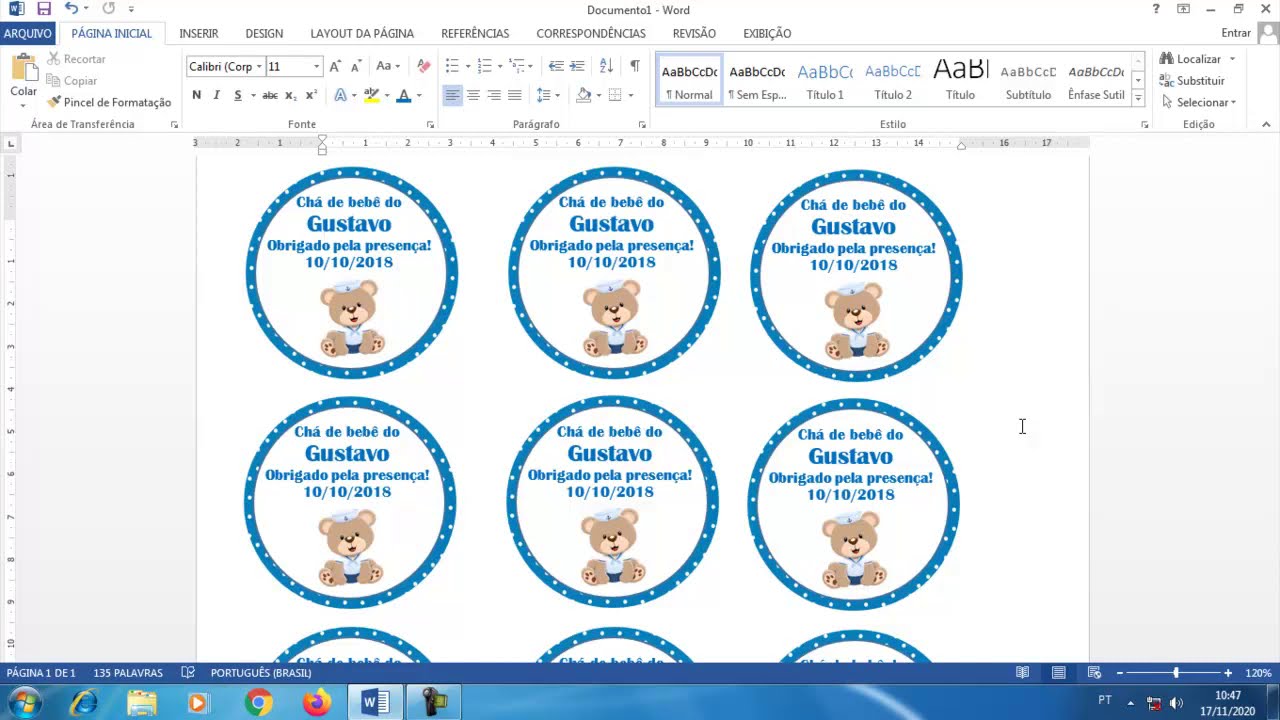This screenshot has height=720, width=1280.
Task: Toggle bullet list
Action: (x=452, y=66)
